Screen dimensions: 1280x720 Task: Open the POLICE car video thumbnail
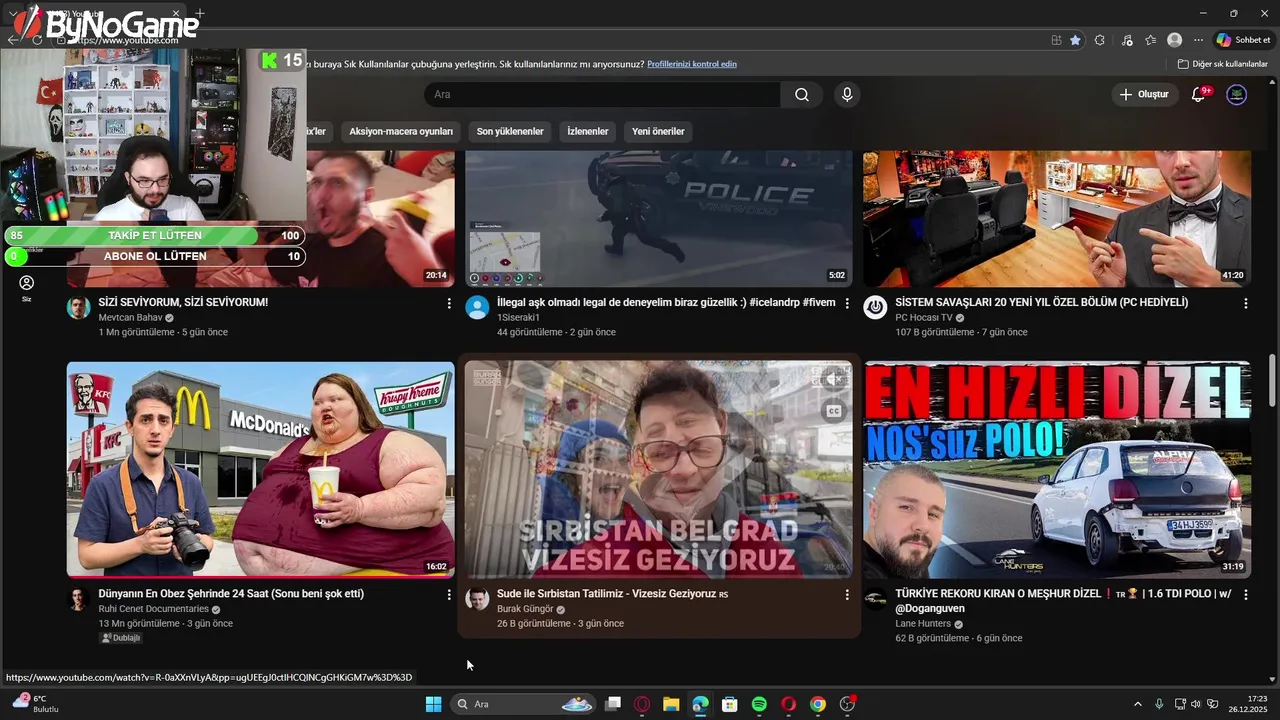[659, 218]
